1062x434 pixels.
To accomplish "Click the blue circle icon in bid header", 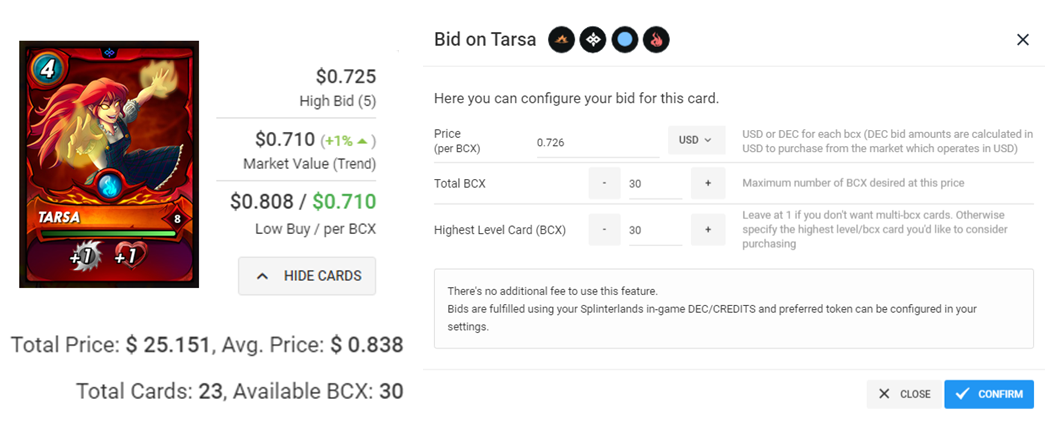I will coord(624,40).
